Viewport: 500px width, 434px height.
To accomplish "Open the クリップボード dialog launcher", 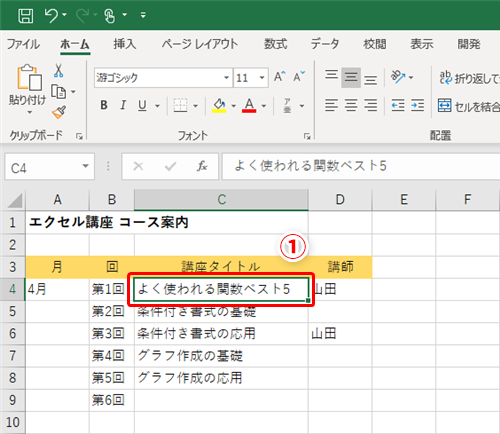I will [79, 136].
